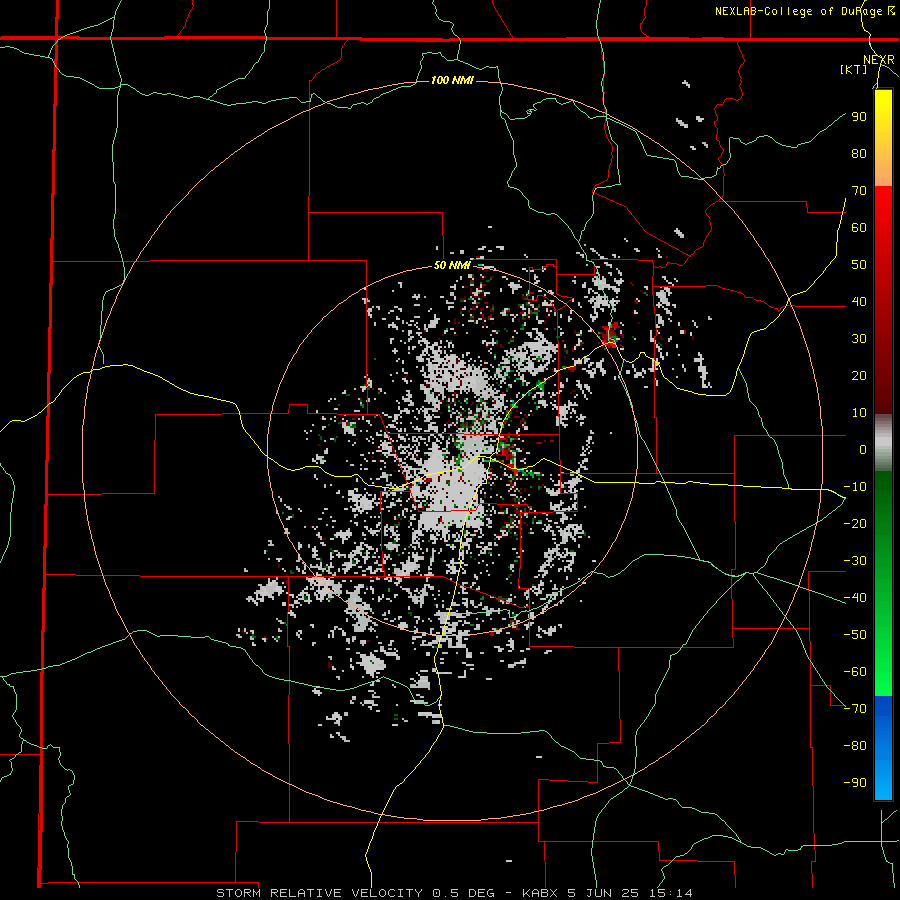The width and height of the screenshot is (900, 900).
Task: Click the -30 value on velocity scale
Action: tap(855, 561)
